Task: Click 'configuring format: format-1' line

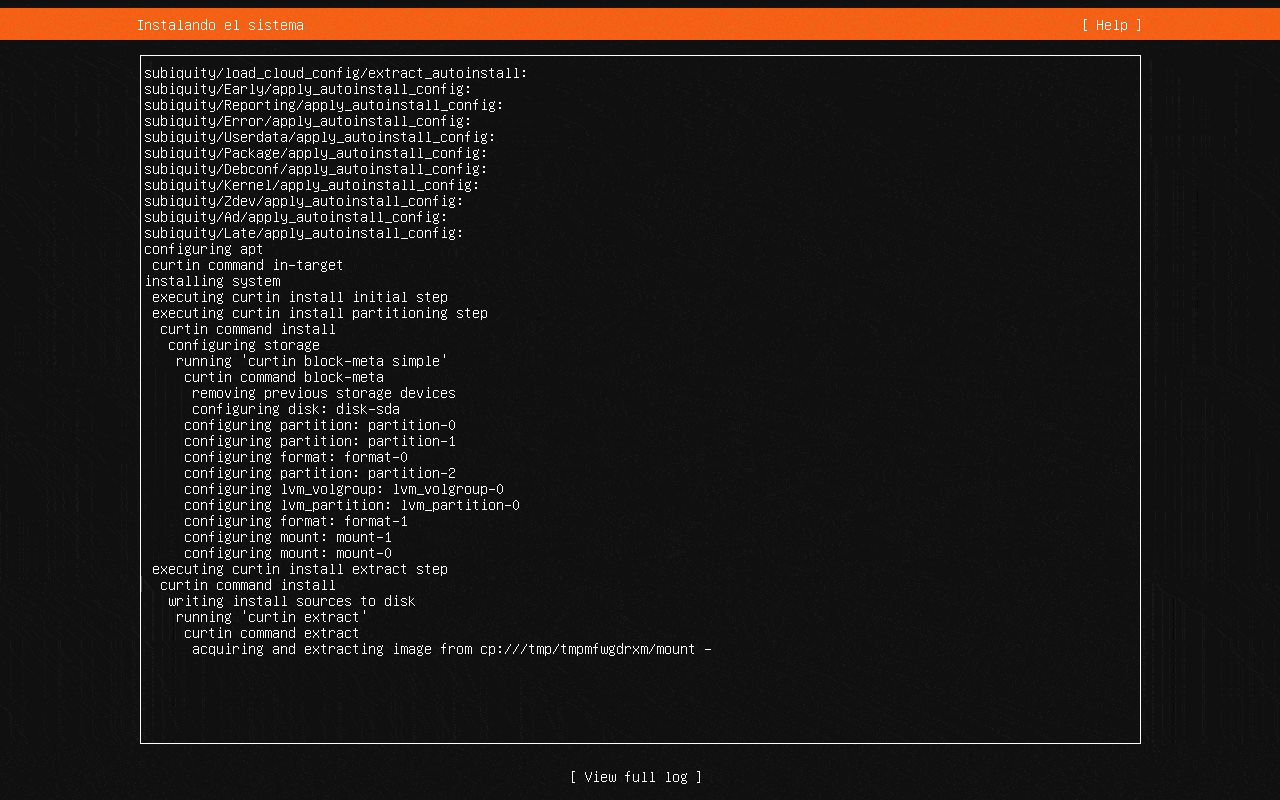Action: pyautogui.click(x=296, y=521)
